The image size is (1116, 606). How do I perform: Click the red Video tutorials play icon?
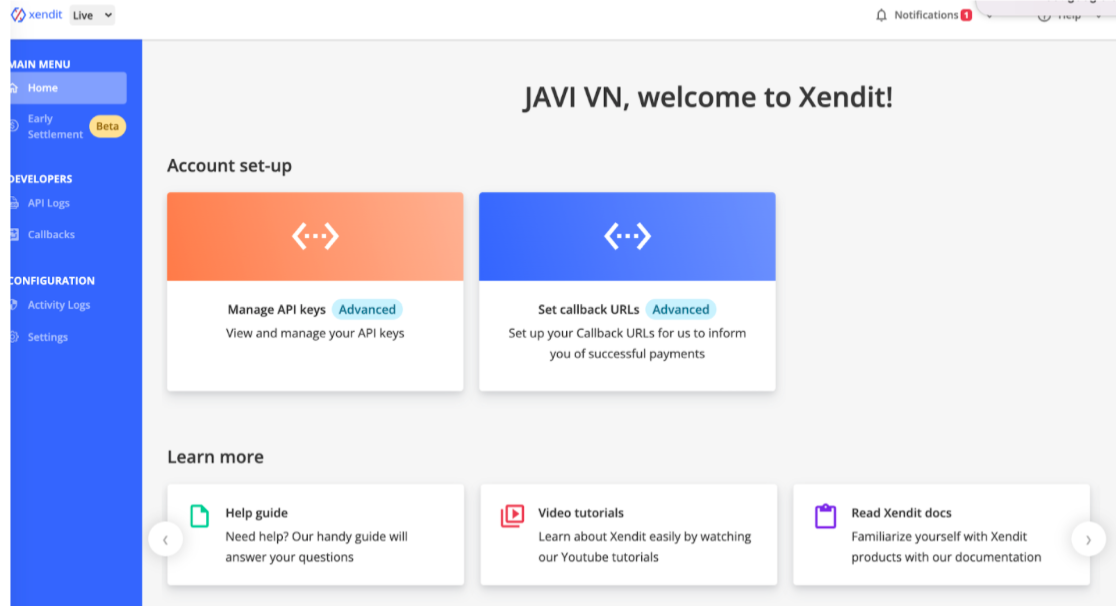tap(512, 516)
